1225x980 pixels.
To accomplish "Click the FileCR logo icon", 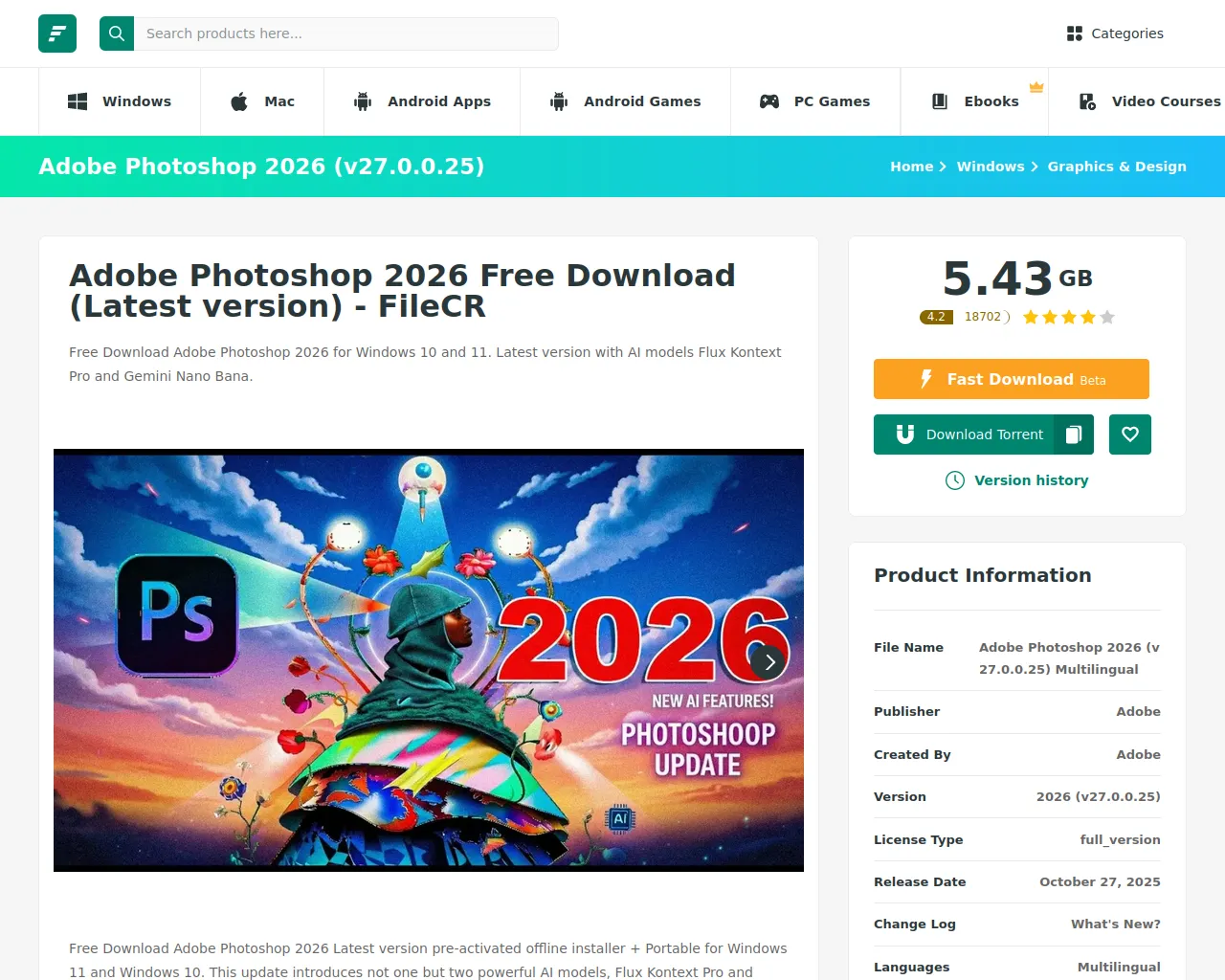I will [57, 33].
